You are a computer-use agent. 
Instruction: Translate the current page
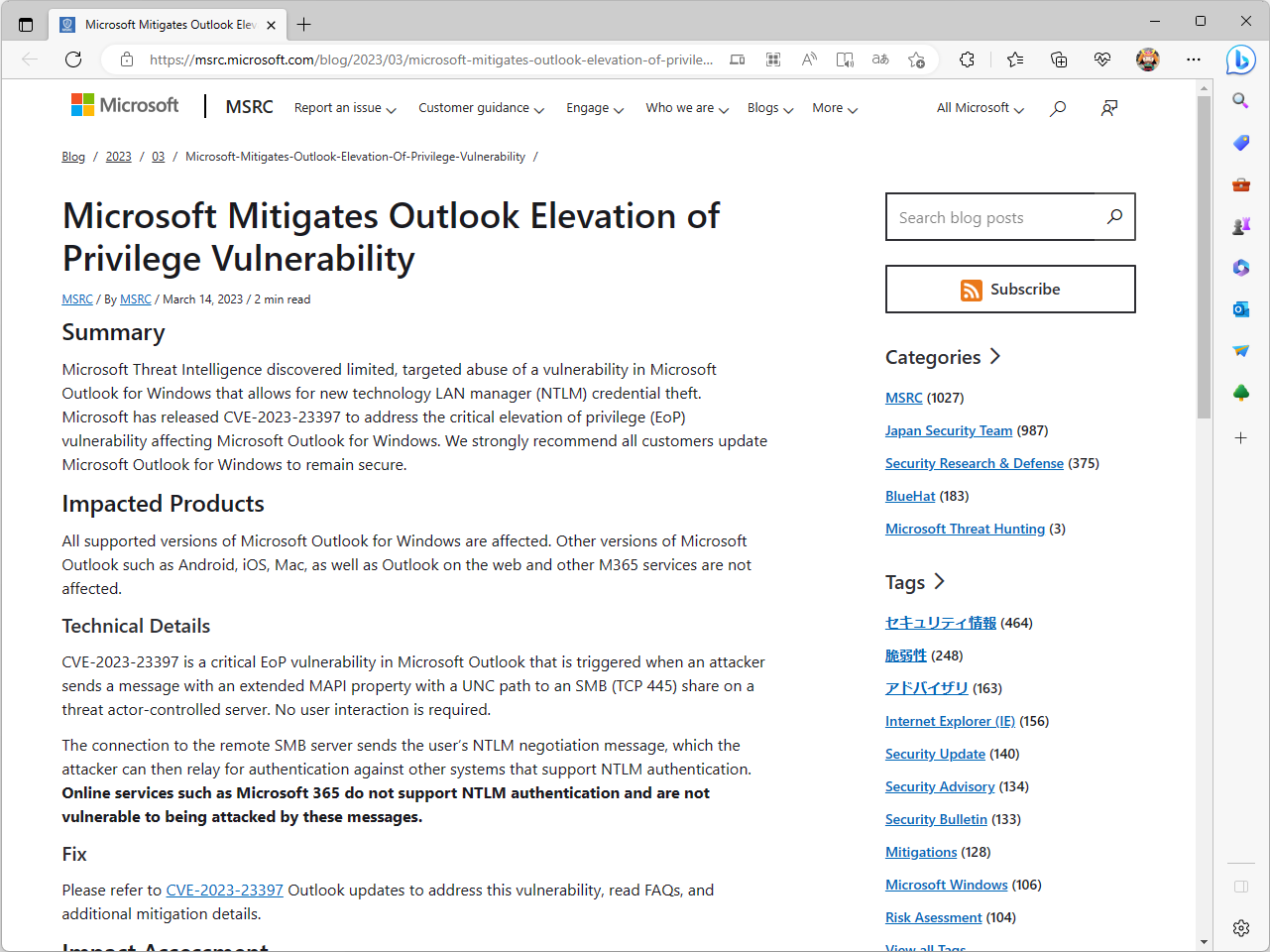click(x=879, y=59)
